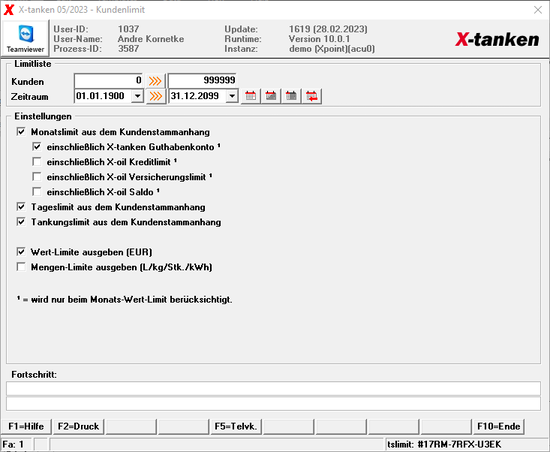Image resolution: width=550 pixels, height=452 pixels.
Task: Click status bar text 'Fa: 1'
Action: [13, 445]
